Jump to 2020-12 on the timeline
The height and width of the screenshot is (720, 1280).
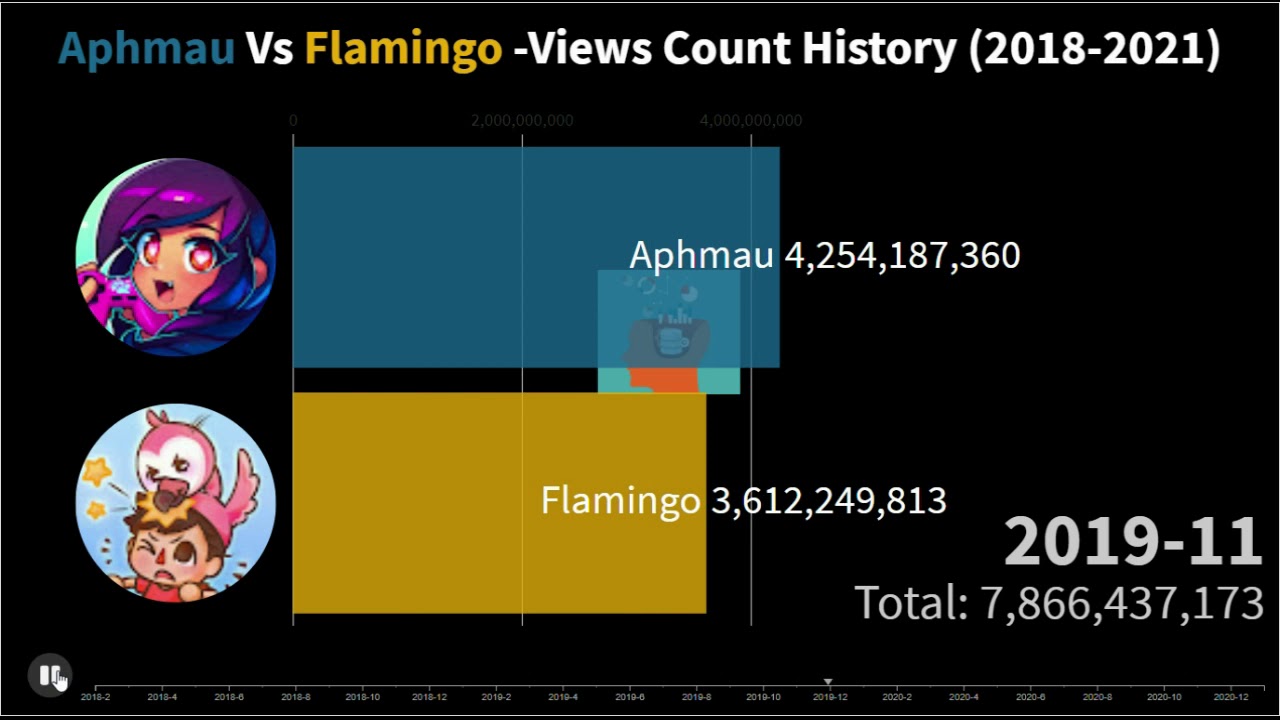[x=1231, y=697]
